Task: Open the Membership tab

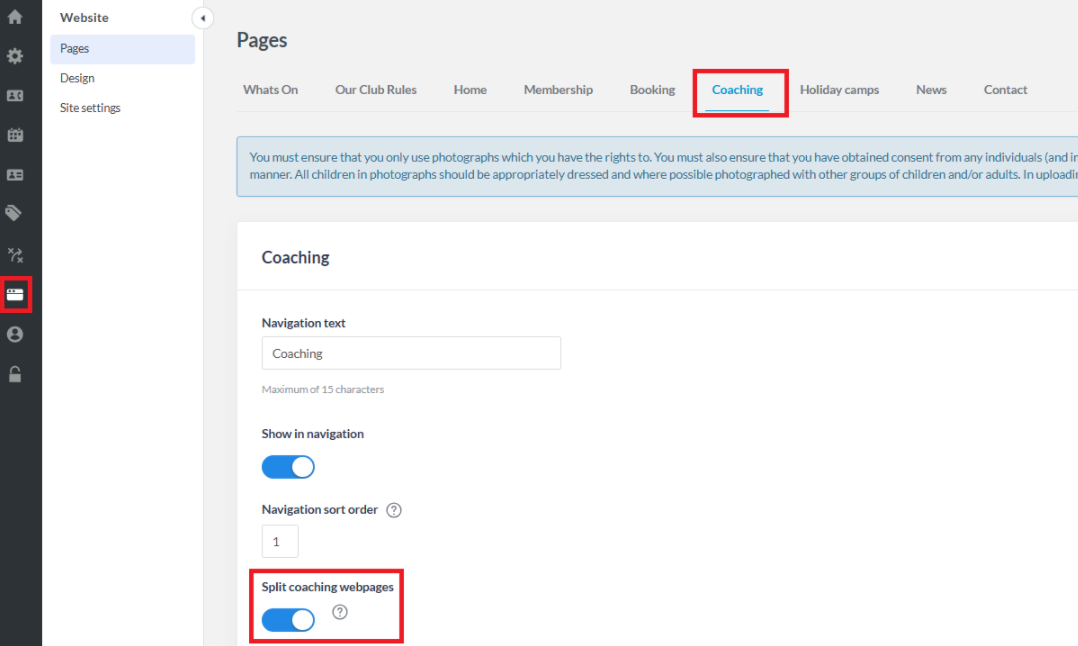Action: 558,90
